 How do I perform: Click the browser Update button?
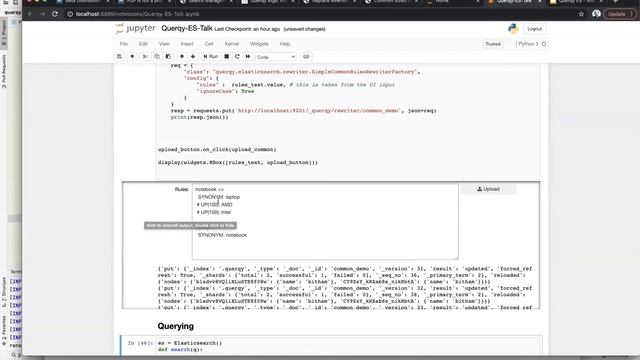point(619,14)
